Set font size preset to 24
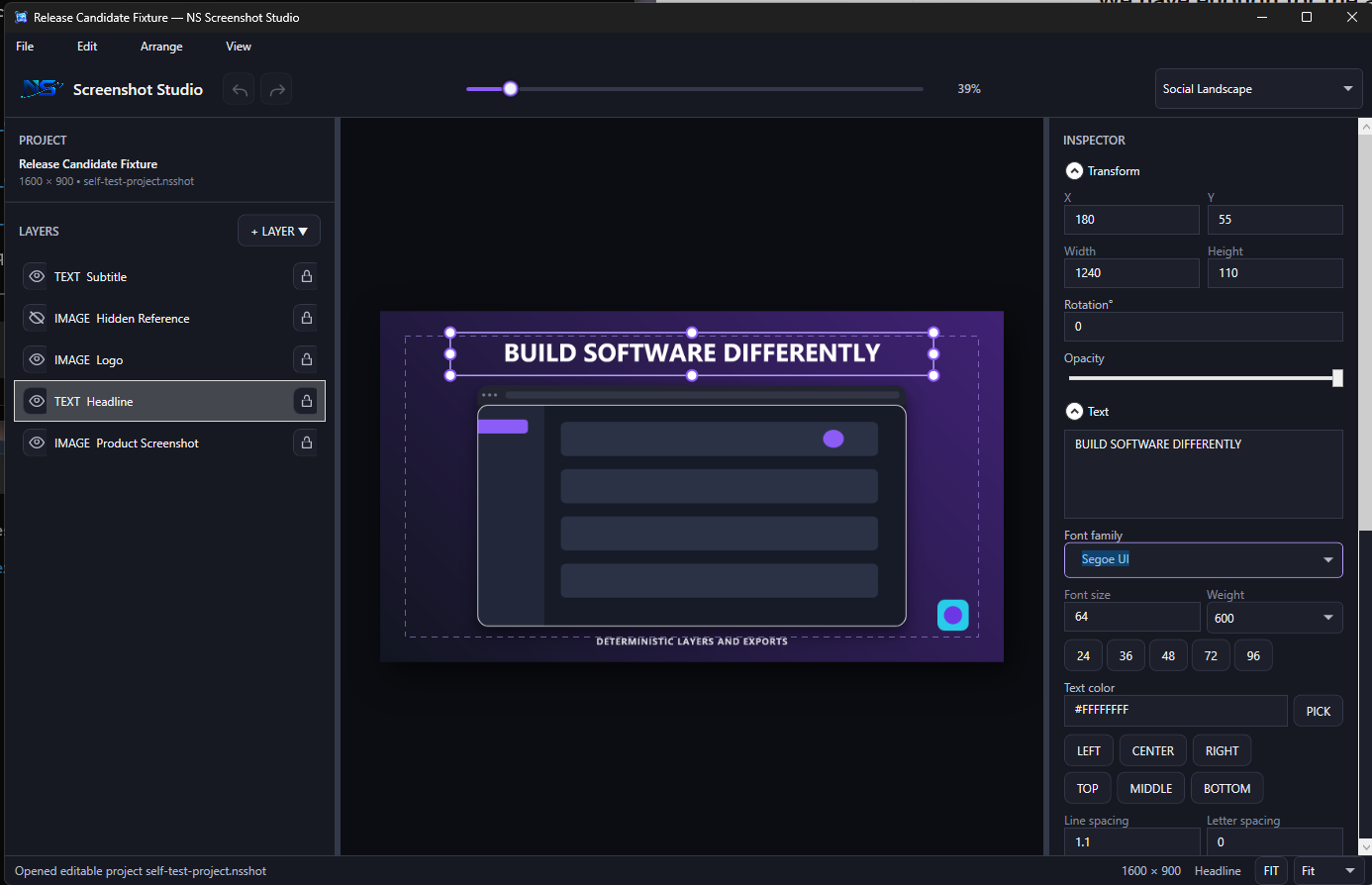 (x=1084, y=655)
